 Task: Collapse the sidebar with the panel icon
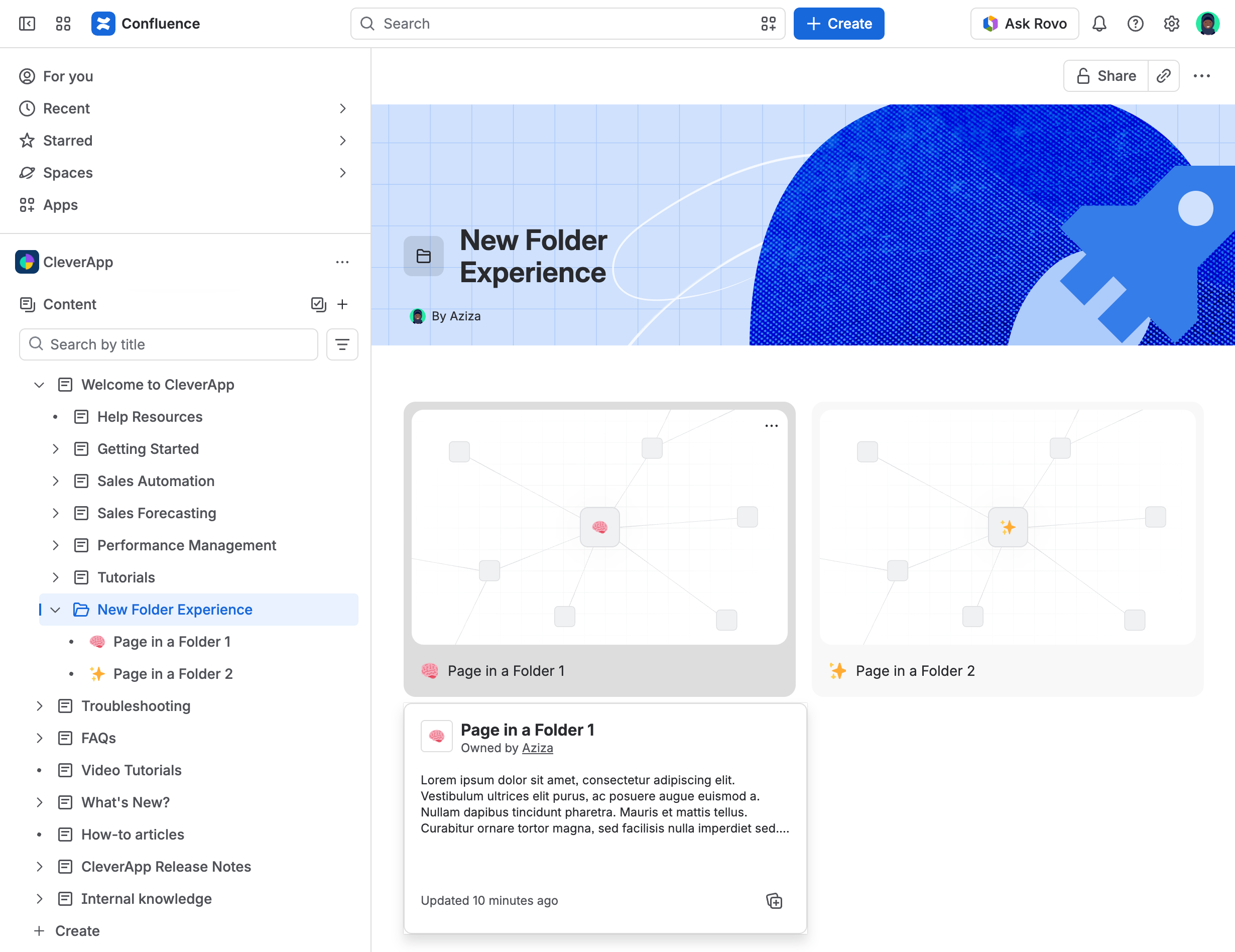click(27, 24)
